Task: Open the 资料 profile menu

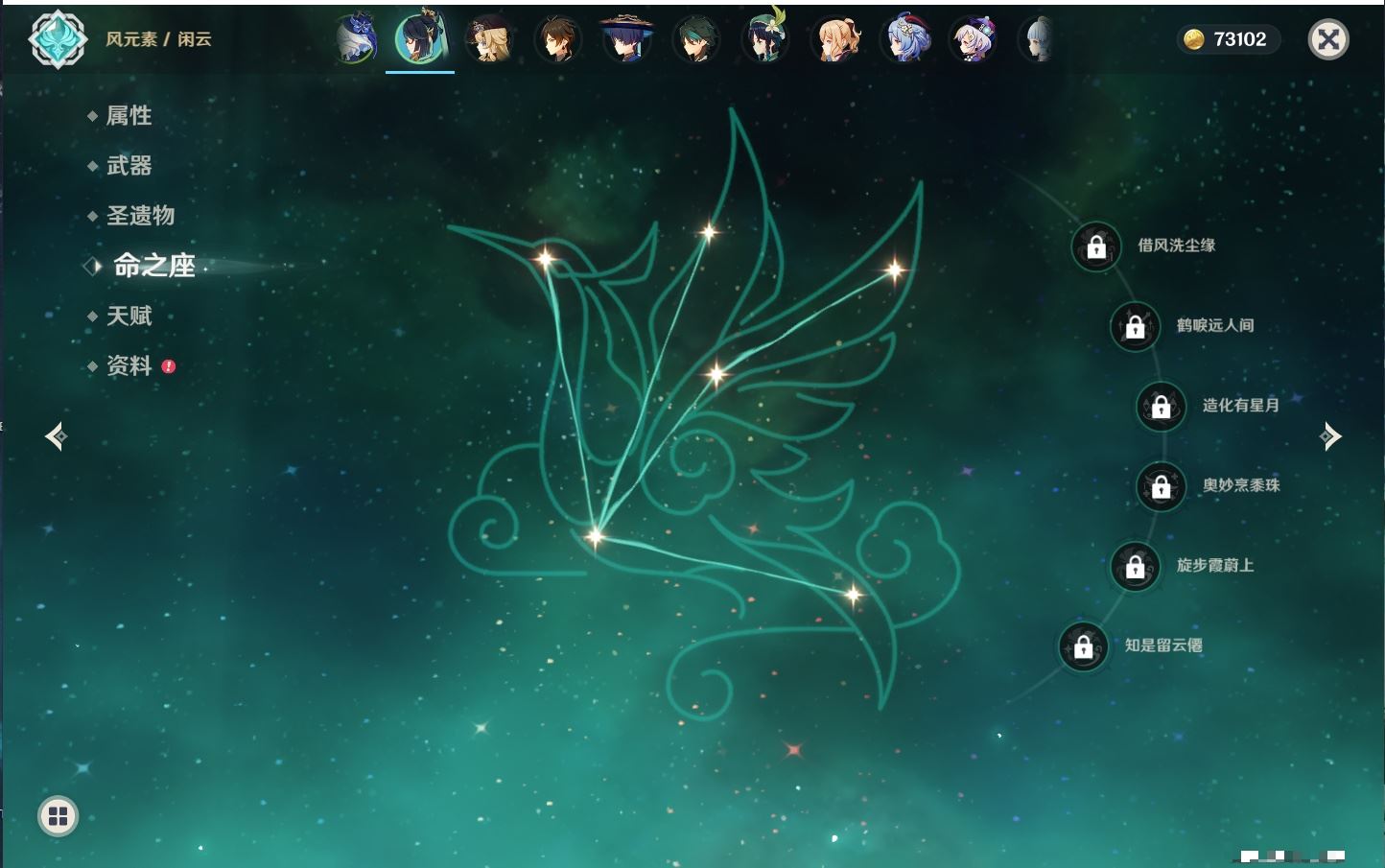Action: 129,366
